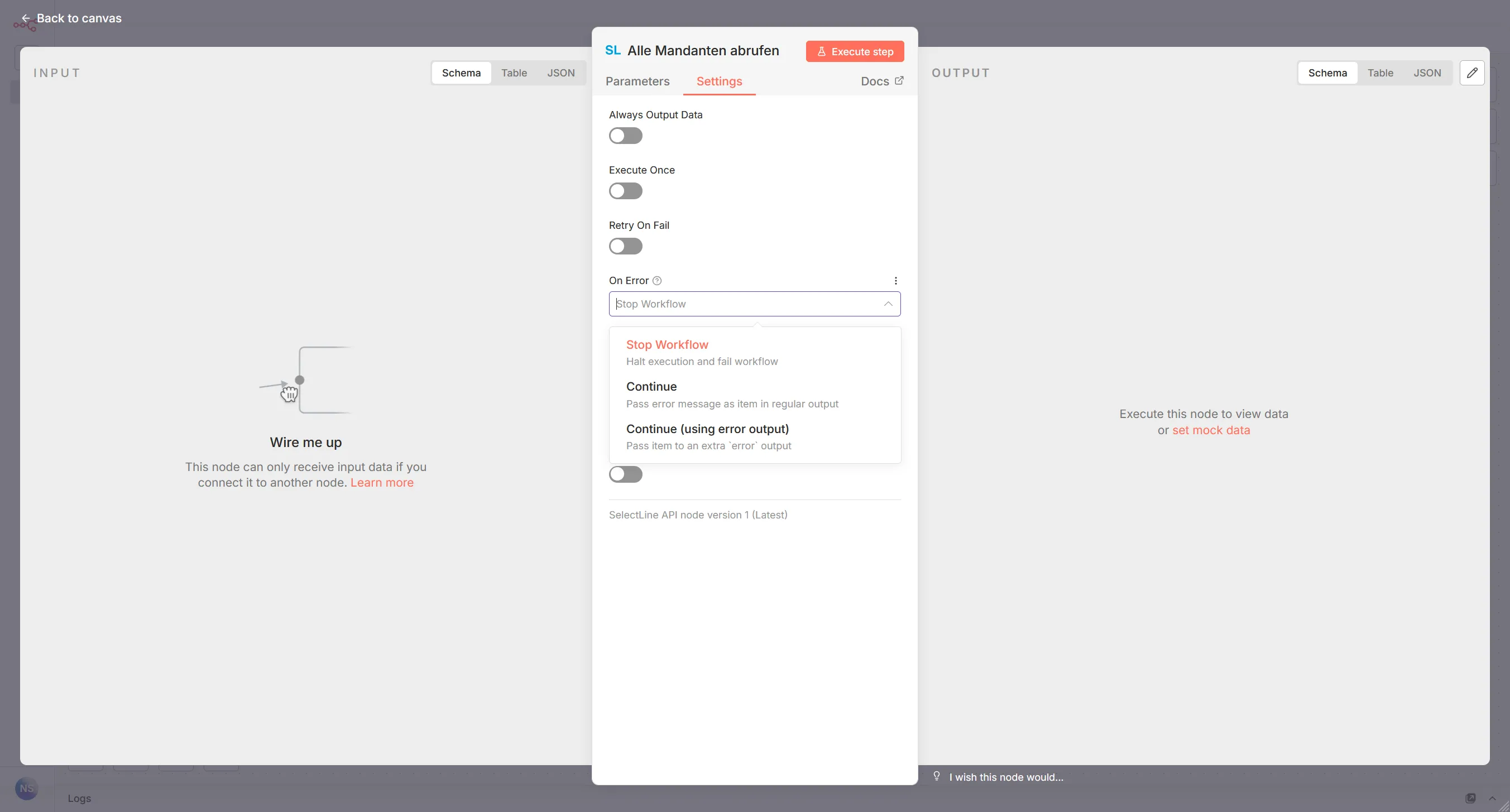
Task: Enable Retry On Fail switch
Action: (x=625, y=246)
